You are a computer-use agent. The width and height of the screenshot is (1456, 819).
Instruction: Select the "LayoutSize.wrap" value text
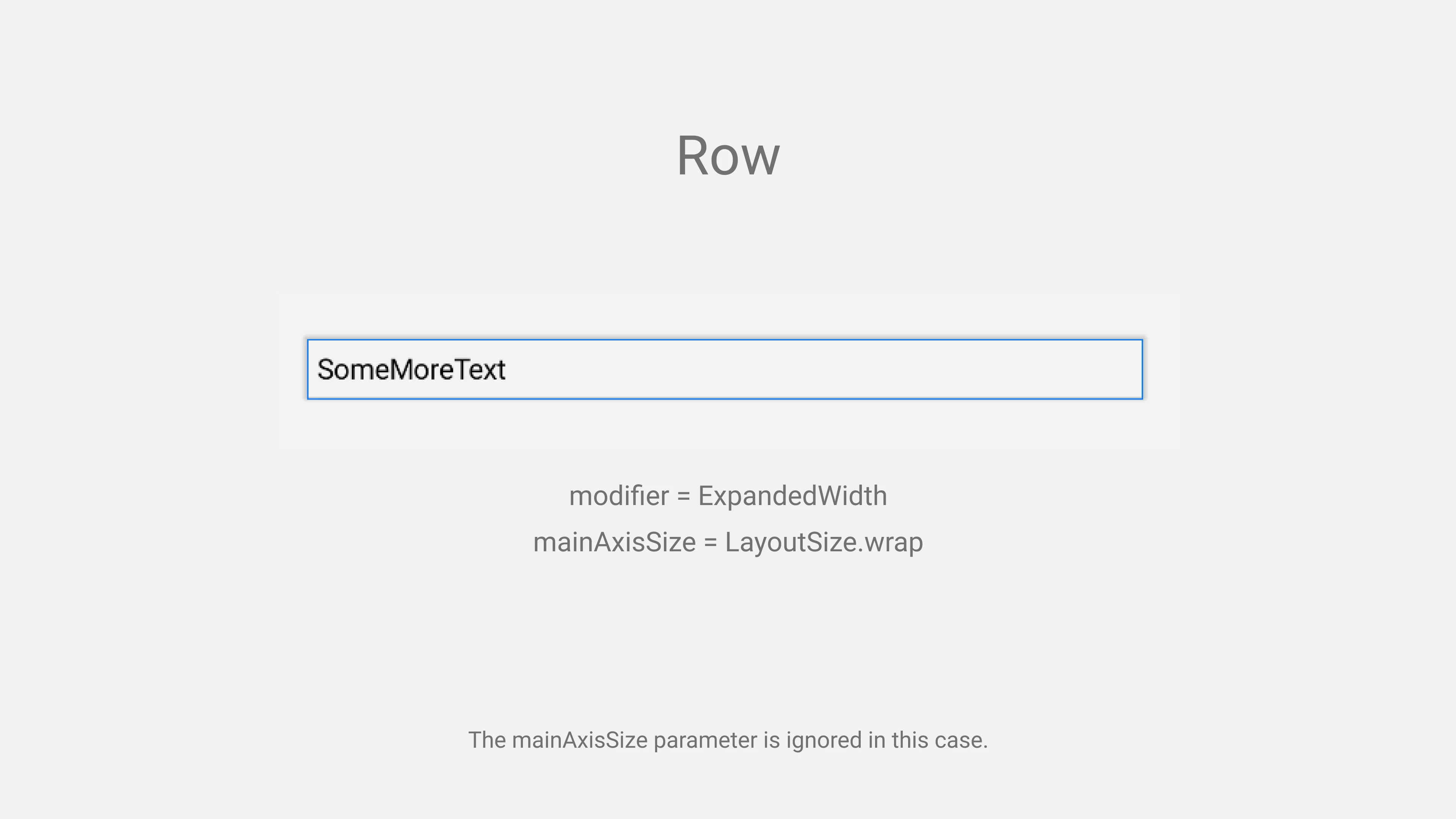(824, 543)
